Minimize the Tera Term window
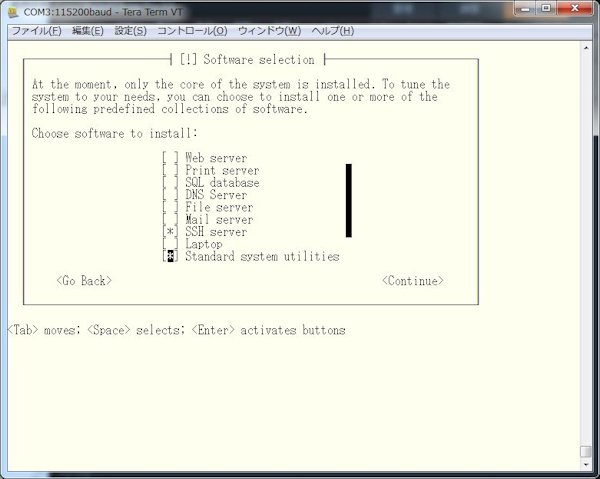This screenshot has width=600, height=479. pos(526,9)
